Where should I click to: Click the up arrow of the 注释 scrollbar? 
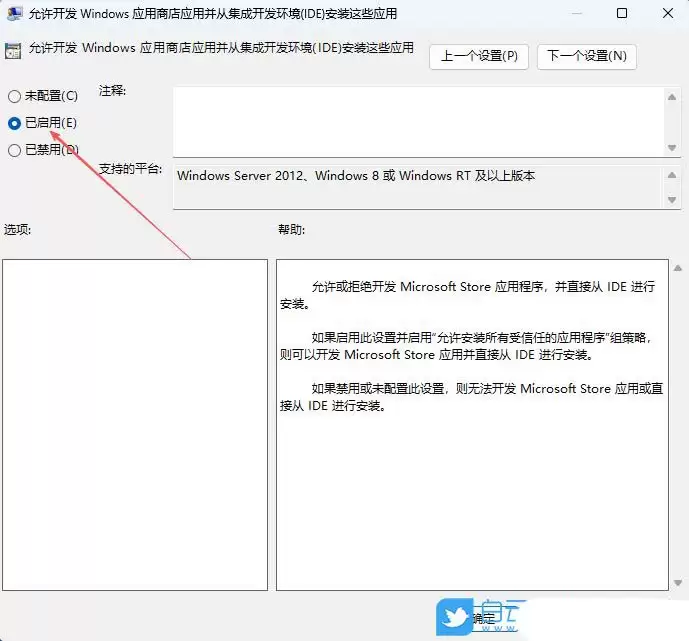(671, 97)
